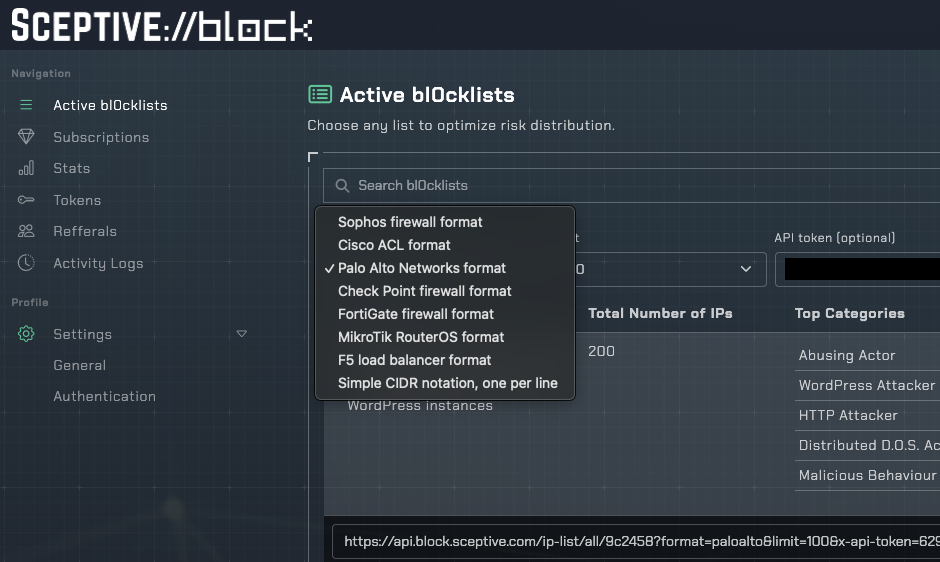Click the Tokens key icon
The image size is (940, 562).
[26, 200]
